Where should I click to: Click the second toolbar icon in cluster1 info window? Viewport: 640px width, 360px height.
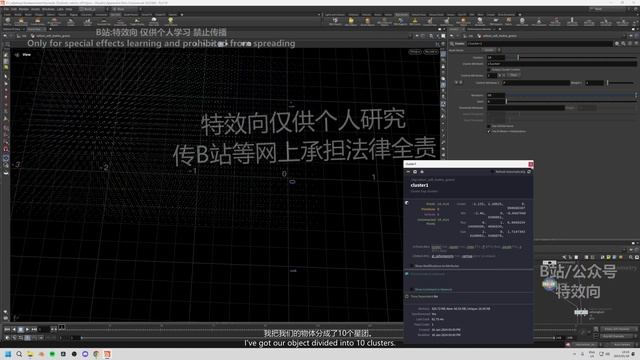(x=415, y=172)
